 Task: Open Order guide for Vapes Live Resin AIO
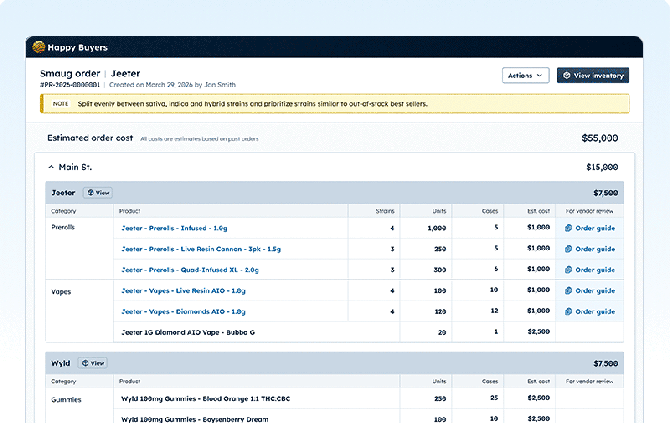coord(590,291)
